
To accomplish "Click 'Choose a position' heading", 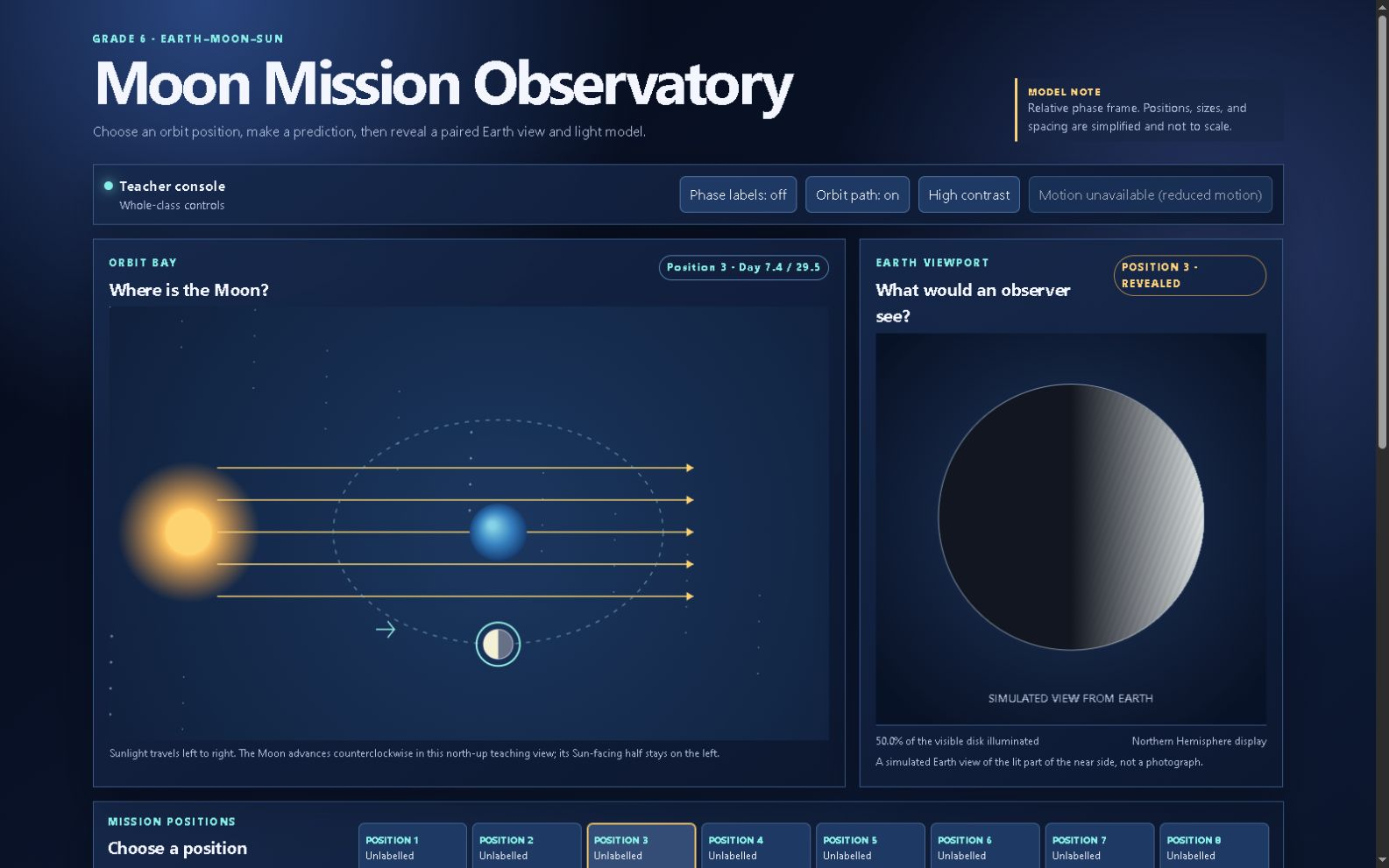I will pos(177,848).
